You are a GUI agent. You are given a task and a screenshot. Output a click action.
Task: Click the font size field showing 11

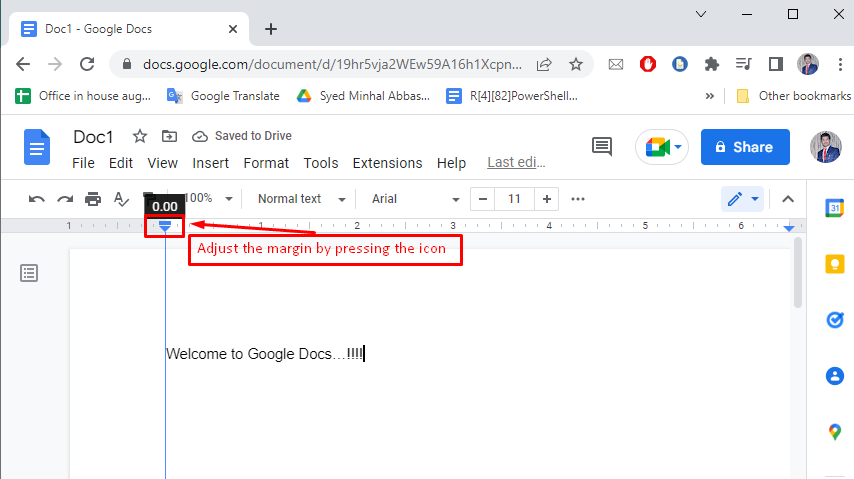pyautogui.click(x=515, y=199)
